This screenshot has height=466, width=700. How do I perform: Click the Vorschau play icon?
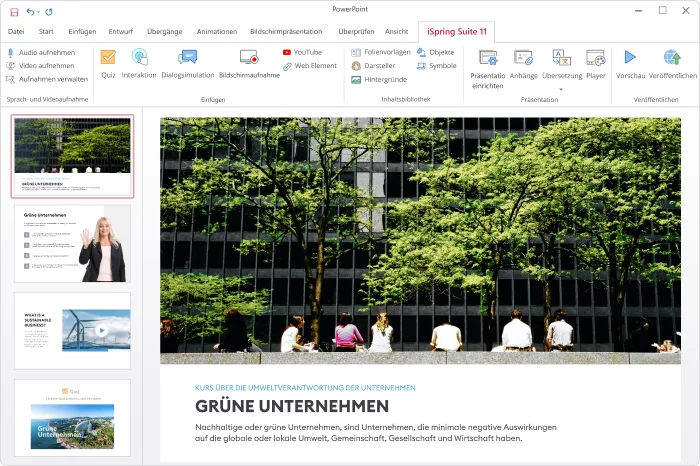point(630,57)
